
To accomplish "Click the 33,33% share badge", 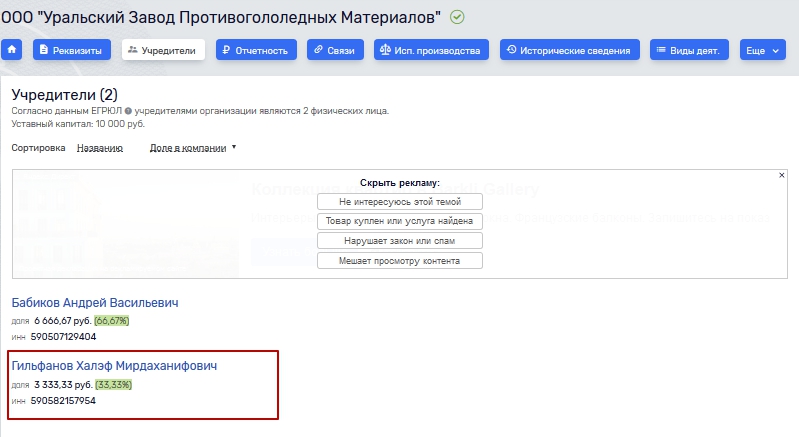I will point(114,385).
